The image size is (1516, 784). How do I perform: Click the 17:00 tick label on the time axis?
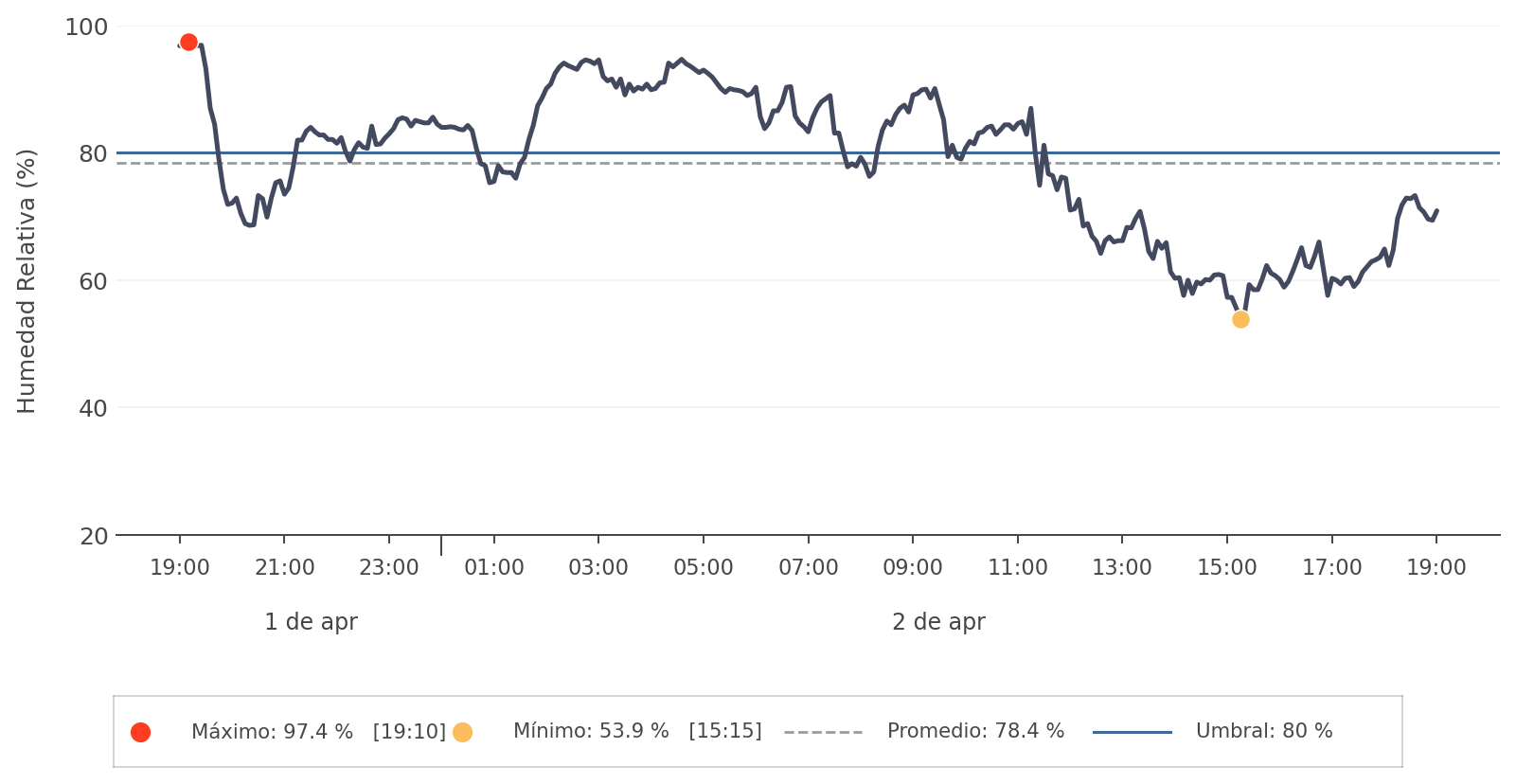1331,568
